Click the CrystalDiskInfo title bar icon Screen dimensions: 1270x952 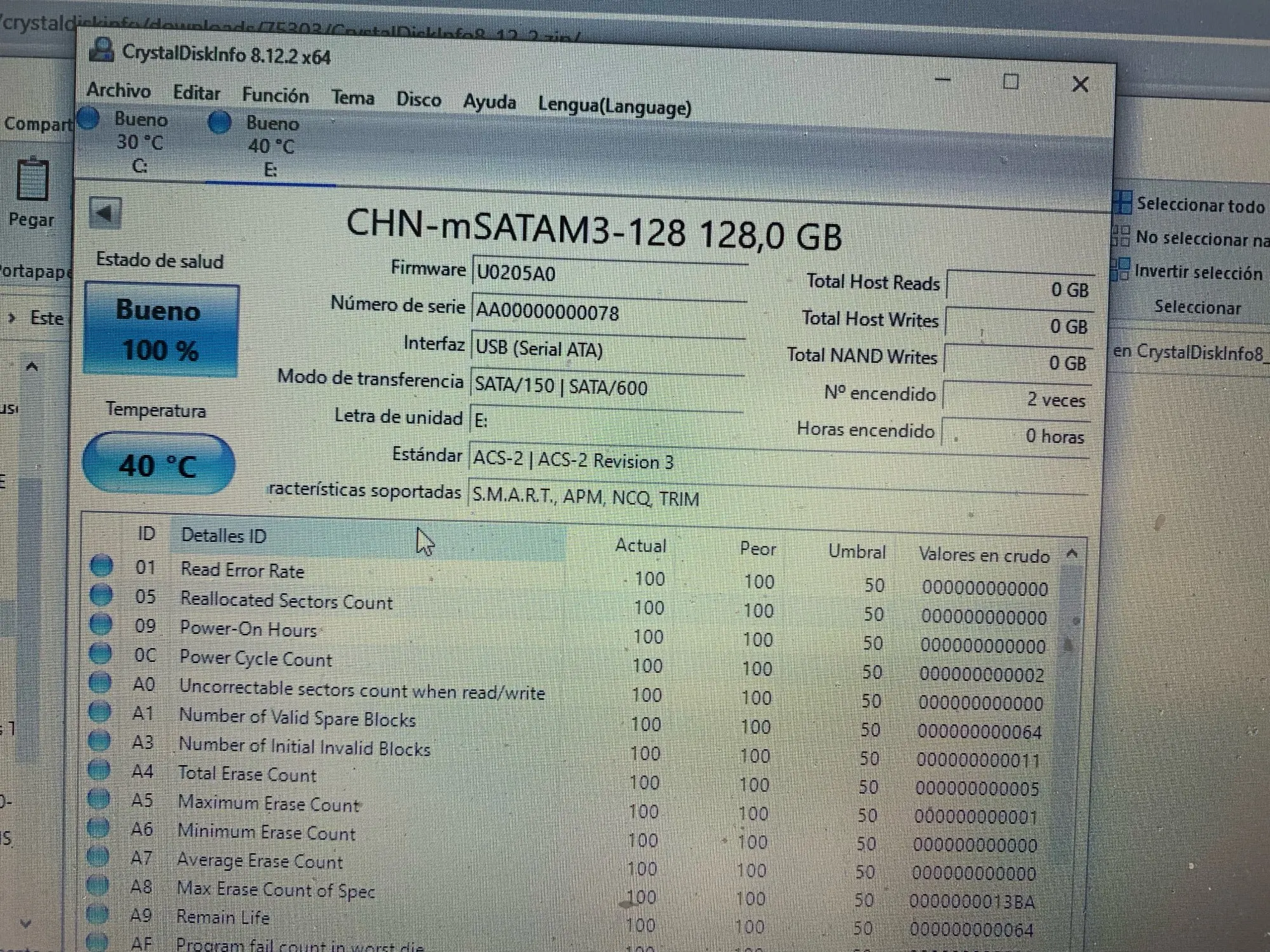102,50
